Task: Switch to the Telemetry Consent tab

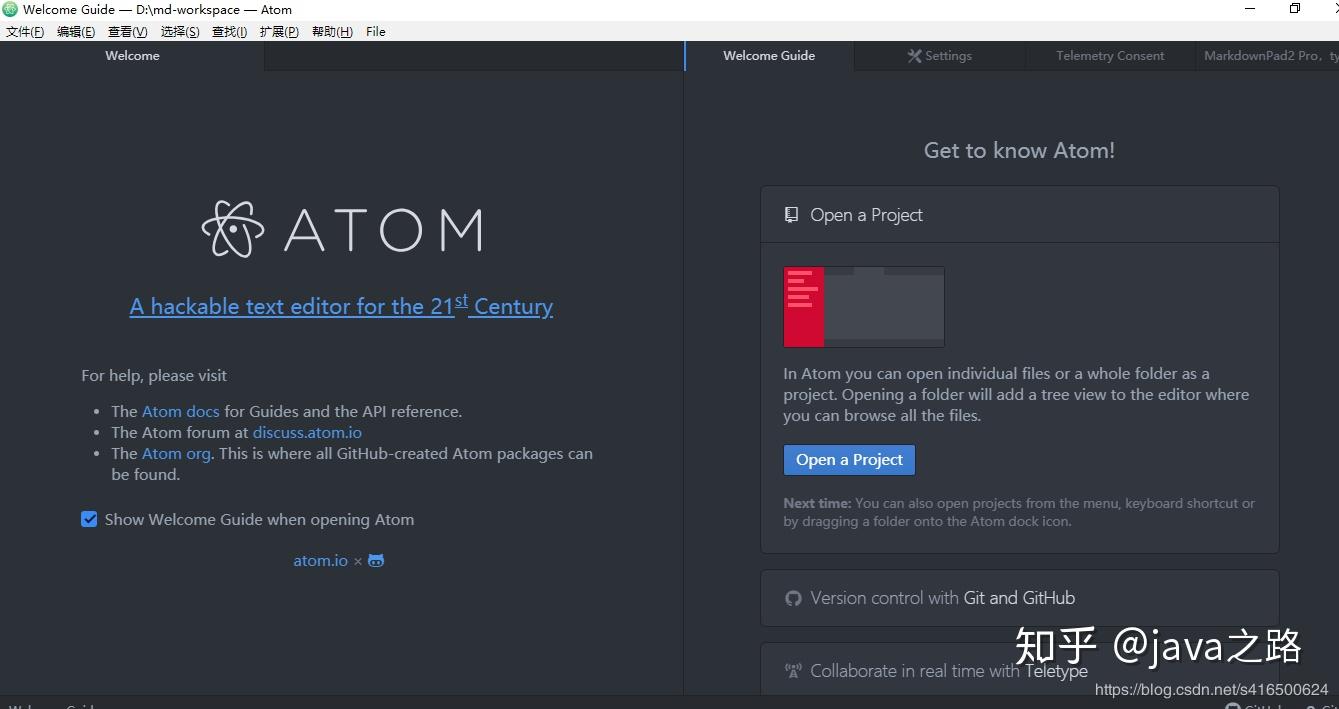Action: (1110, 56)
